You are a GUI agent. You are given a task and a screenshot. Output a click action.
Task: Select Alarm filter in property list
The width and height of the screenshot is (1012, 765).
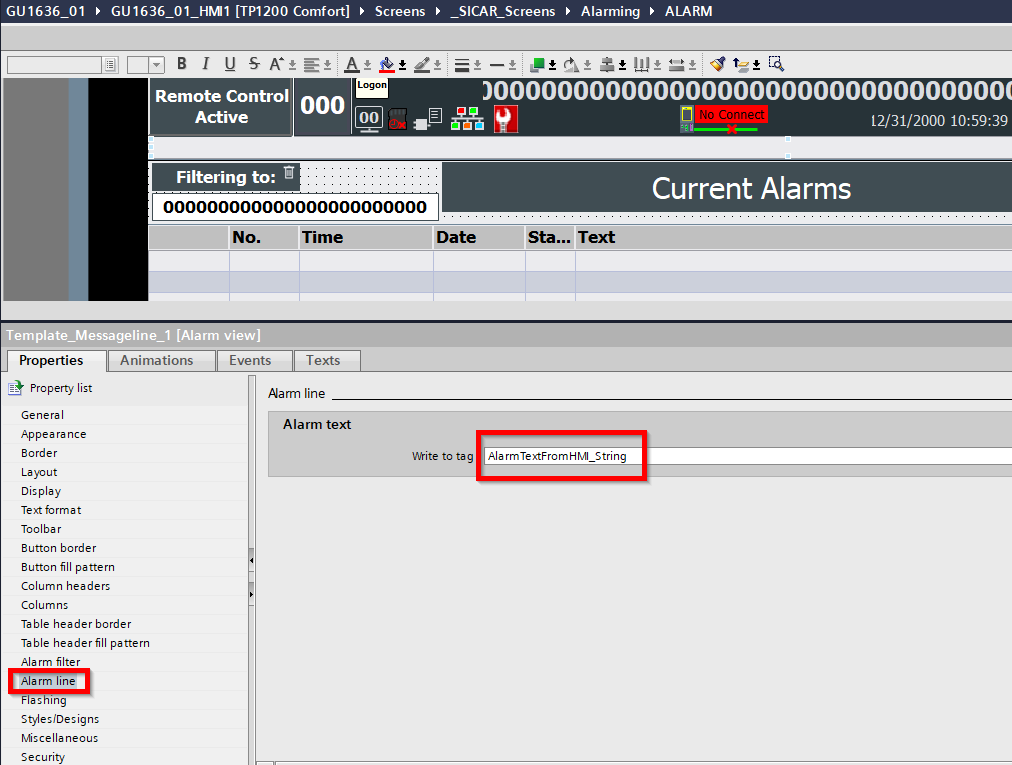coord(51,662)
